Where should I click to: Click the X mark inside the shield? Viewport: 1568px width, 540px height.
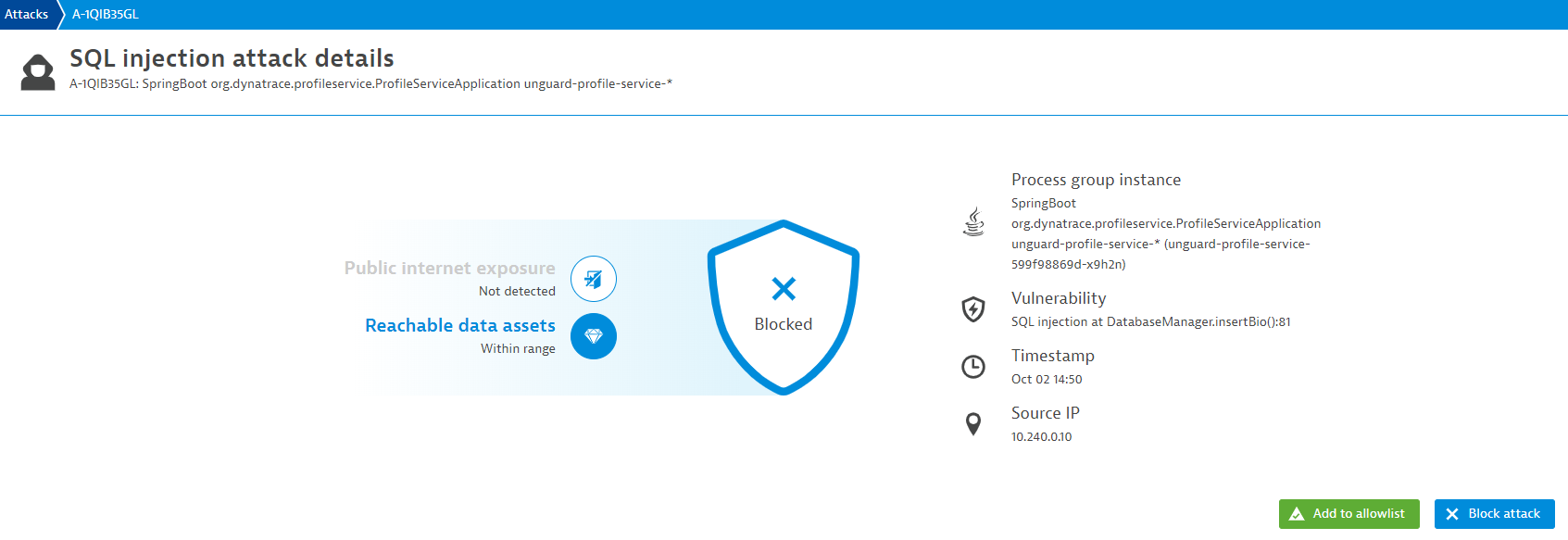click(x=784, y=289)
